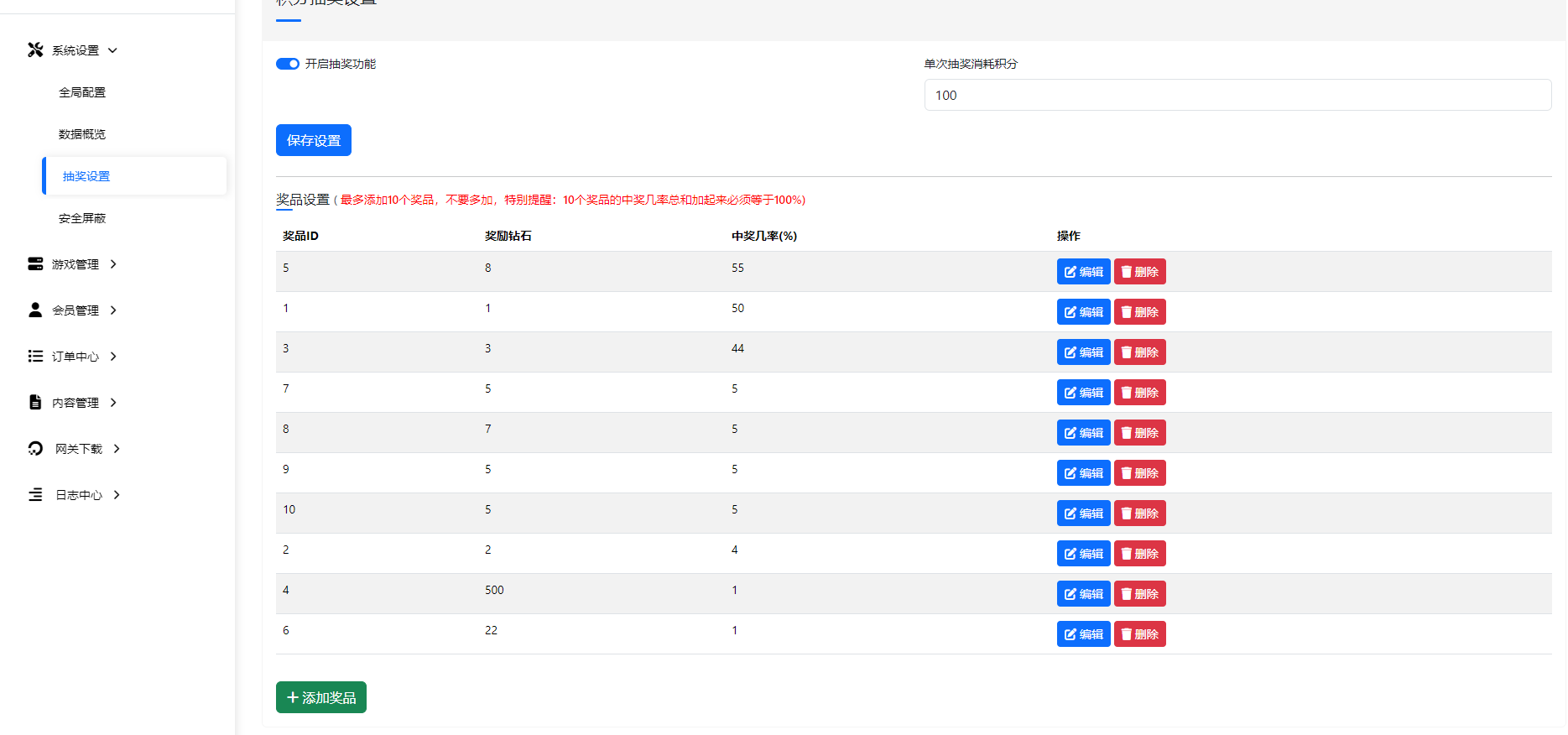The width and height of the screenshot is (1568, 735).
Task: Click the 保存设置 button
Action: pyautogui.click(x=313, y=140)
